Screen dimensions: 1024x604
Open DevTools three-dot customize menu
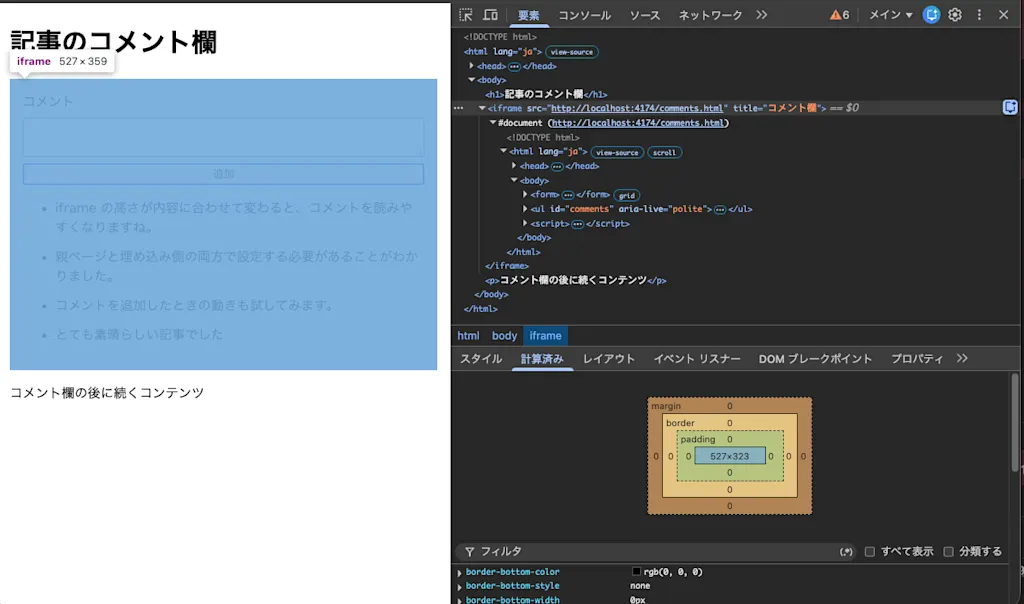coord(979,14)
